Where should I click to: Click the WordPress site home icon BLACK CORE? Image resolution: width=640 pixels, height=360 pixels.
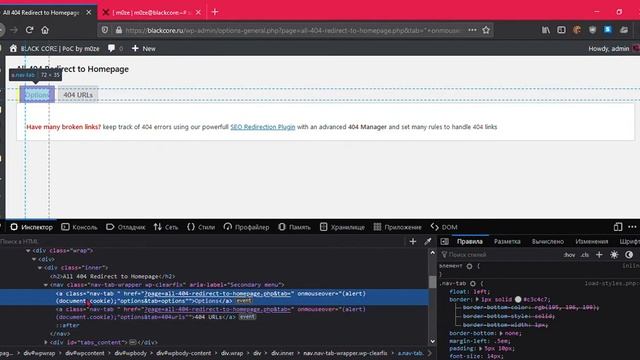point(54,49)
